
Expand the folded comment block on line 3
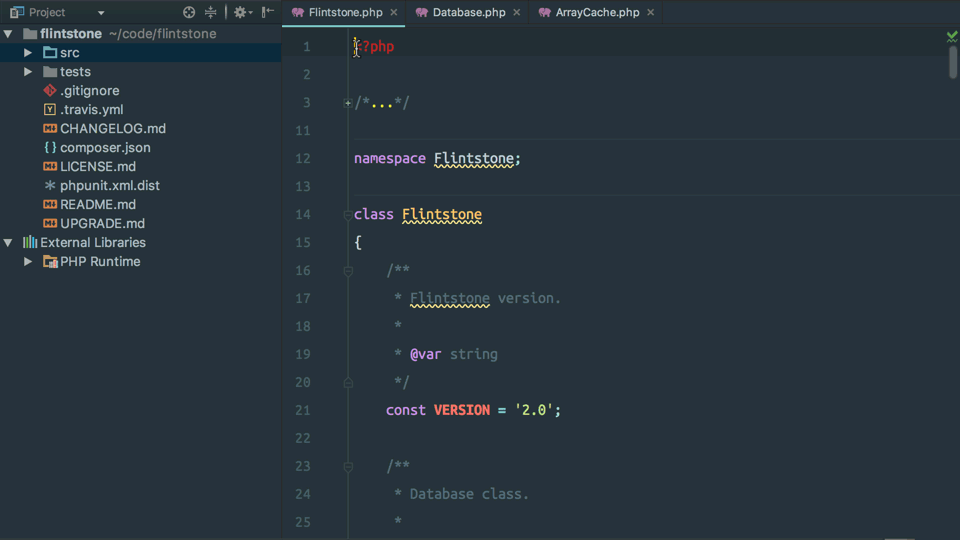(348, 103)
